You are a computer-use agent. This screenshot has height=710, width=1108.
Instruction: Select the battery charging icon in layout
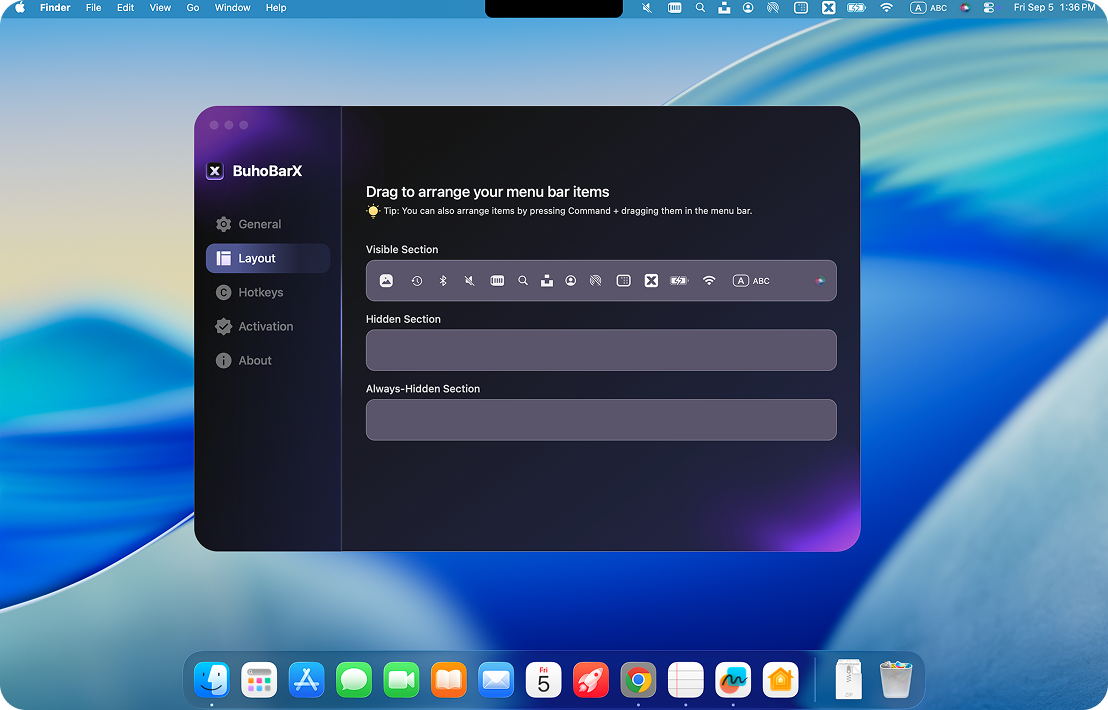[x=679, y=280]
